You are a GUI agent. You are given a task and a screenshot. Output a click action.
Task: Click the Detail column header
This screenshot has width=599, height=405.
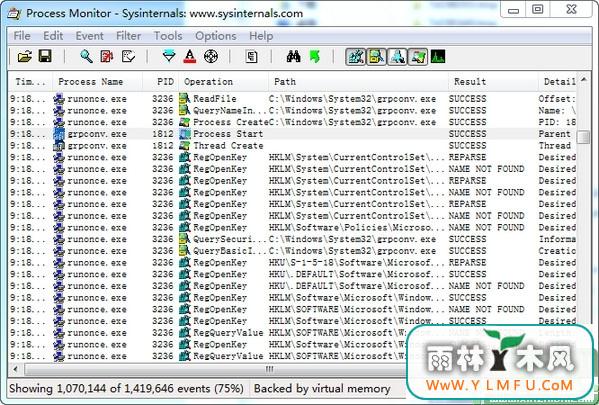pos(557,81)
